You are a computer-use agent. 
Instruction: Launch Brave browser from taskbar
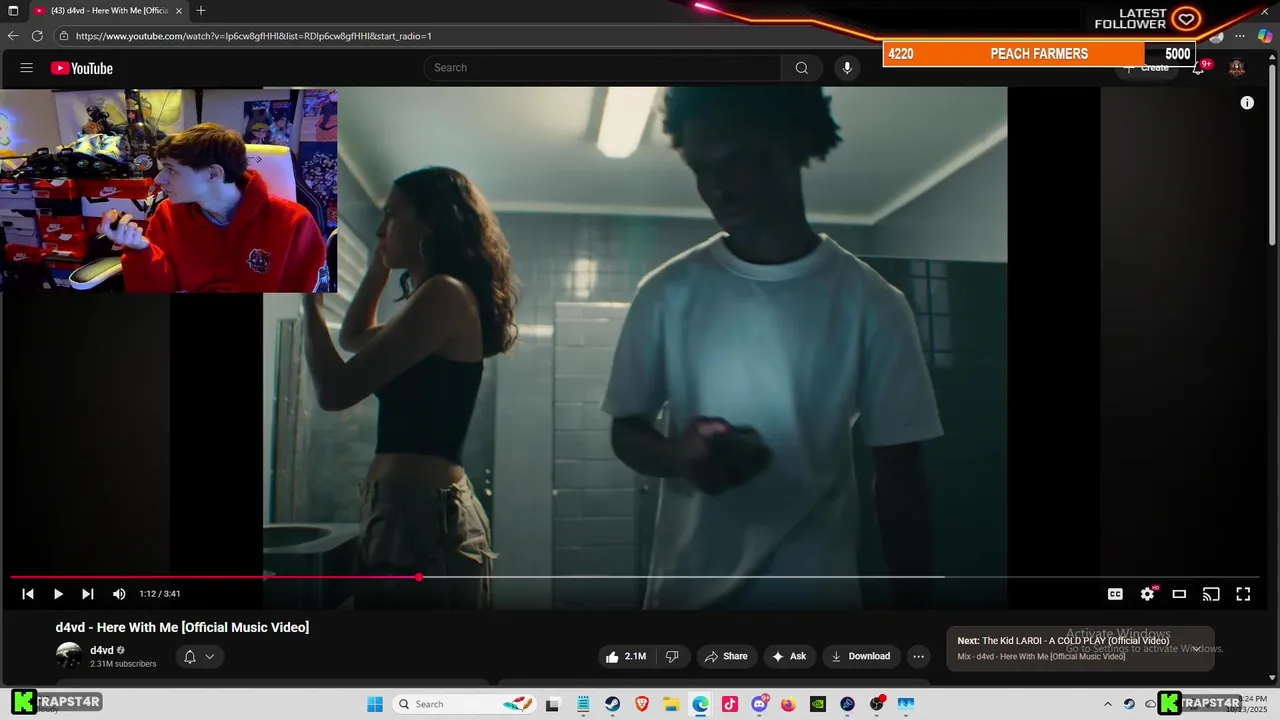tap(642, 704)
